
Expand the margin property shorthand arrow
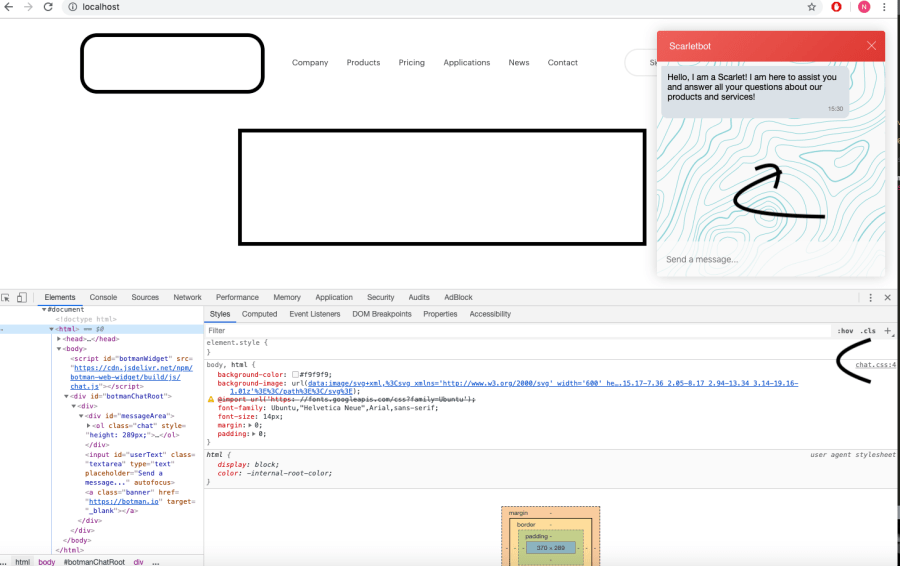point(250,425)
